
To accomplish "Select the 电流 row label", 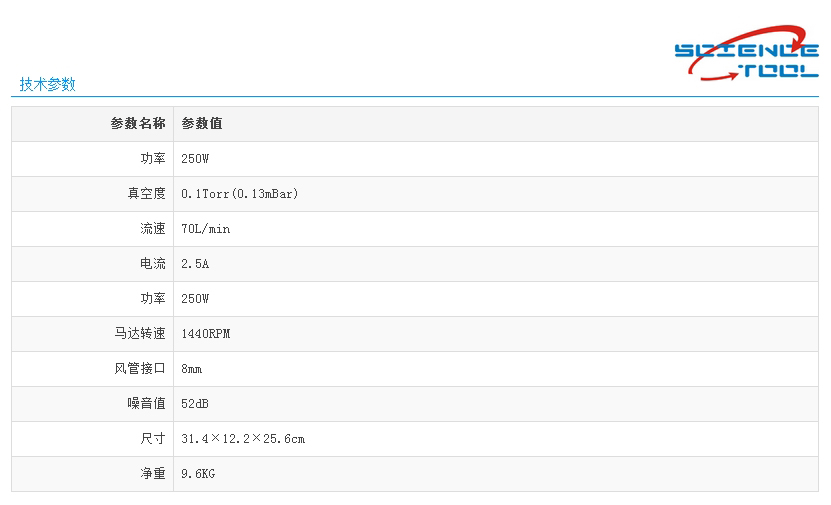I will [153, 264].
